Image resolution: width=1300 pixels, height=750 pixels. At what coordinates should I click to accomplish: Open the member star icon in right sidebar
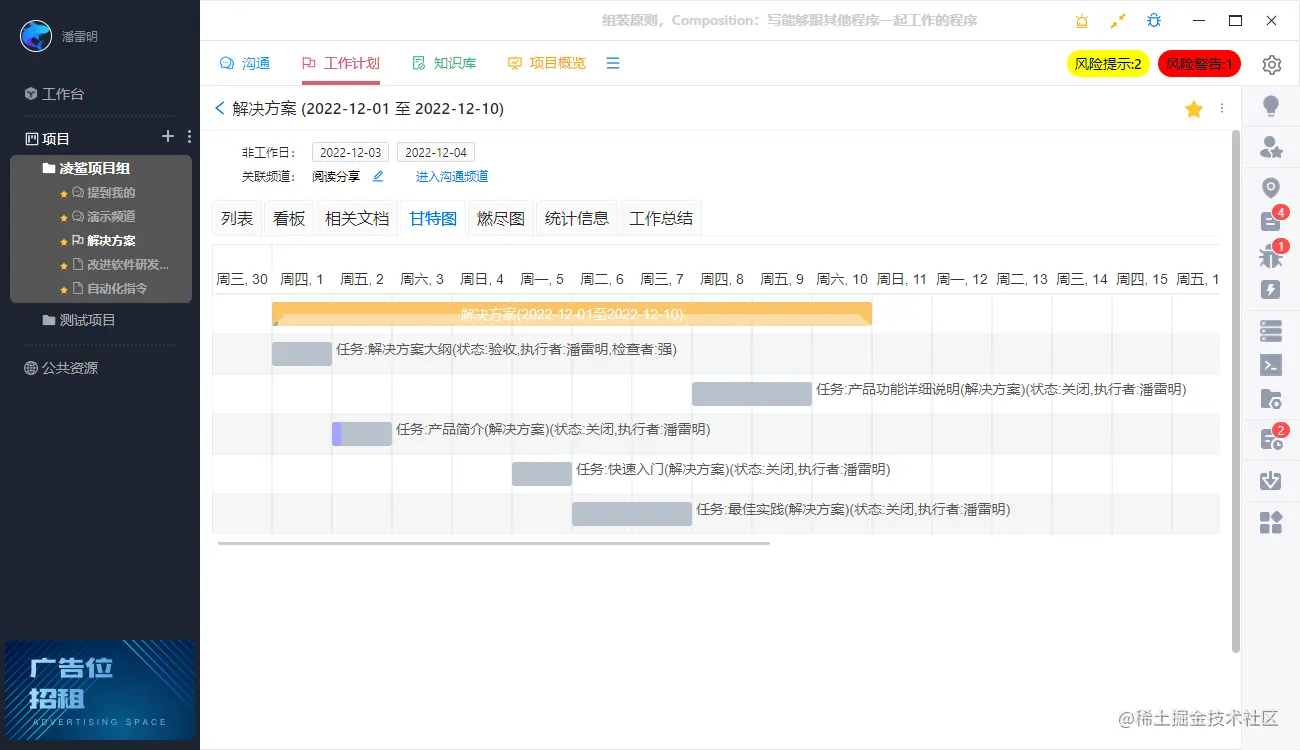1271,147
